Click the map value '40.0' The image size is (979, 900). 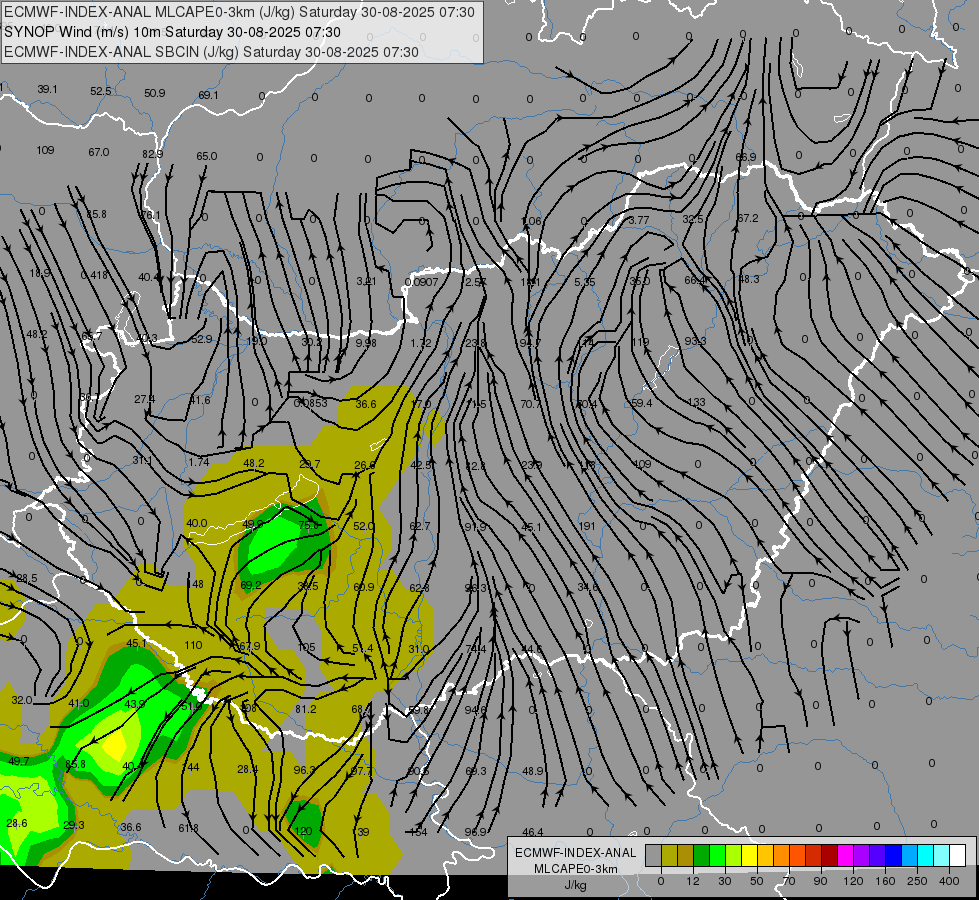(197, 523)
